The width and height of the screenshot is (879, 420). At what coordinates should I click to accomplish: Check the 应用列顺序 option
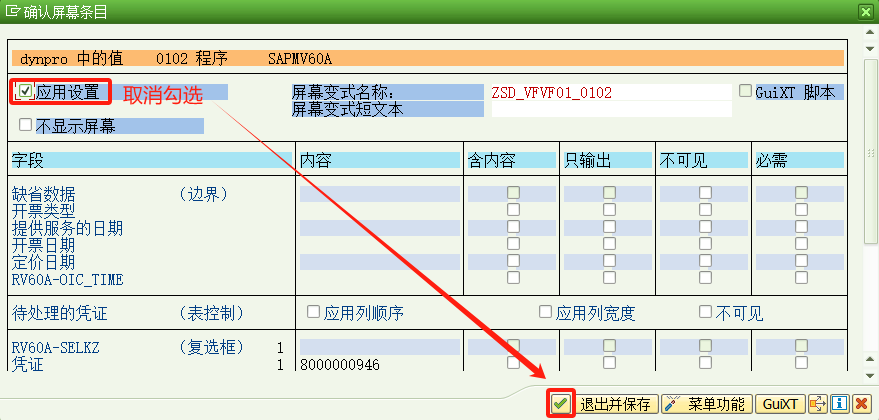(313, 311)
